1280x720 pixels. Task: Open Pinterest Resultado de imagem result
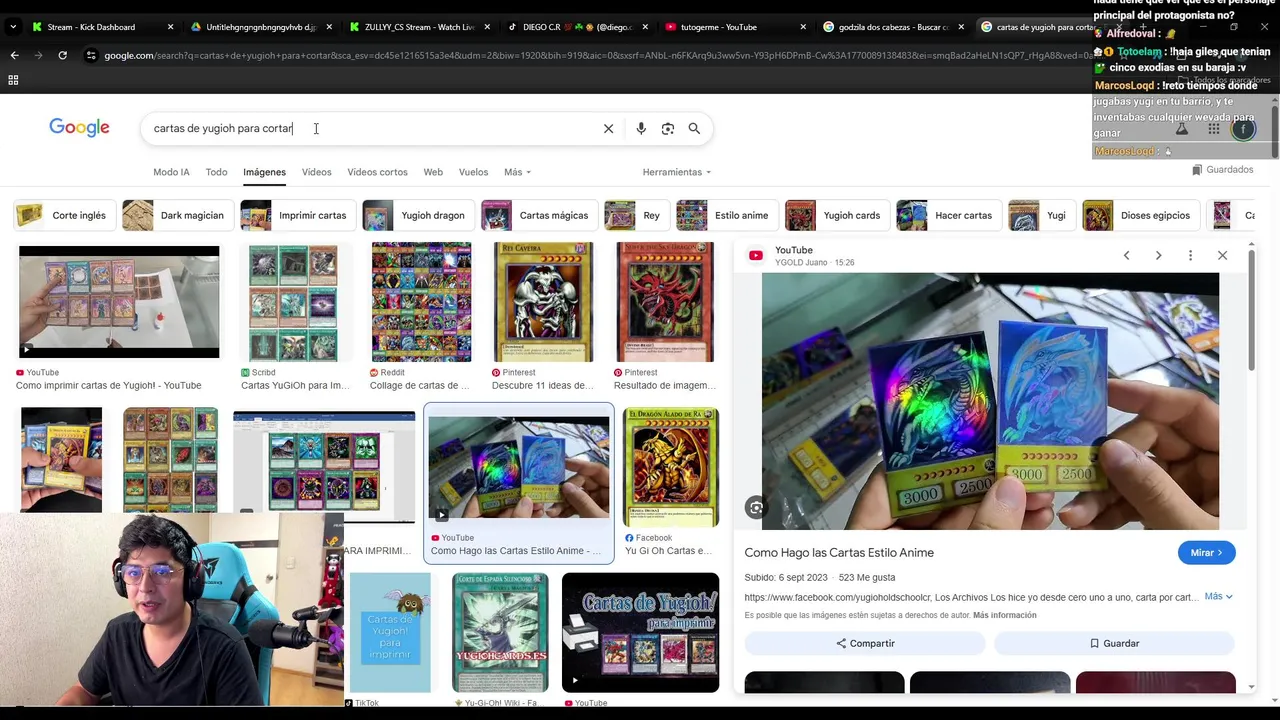tap(665, 302)
